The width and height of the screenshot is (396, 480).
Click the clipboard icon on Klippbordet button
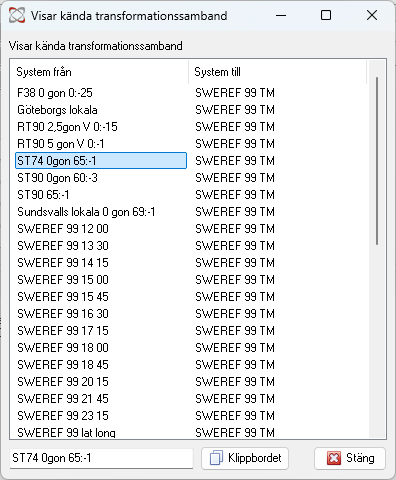click(216, 458)
